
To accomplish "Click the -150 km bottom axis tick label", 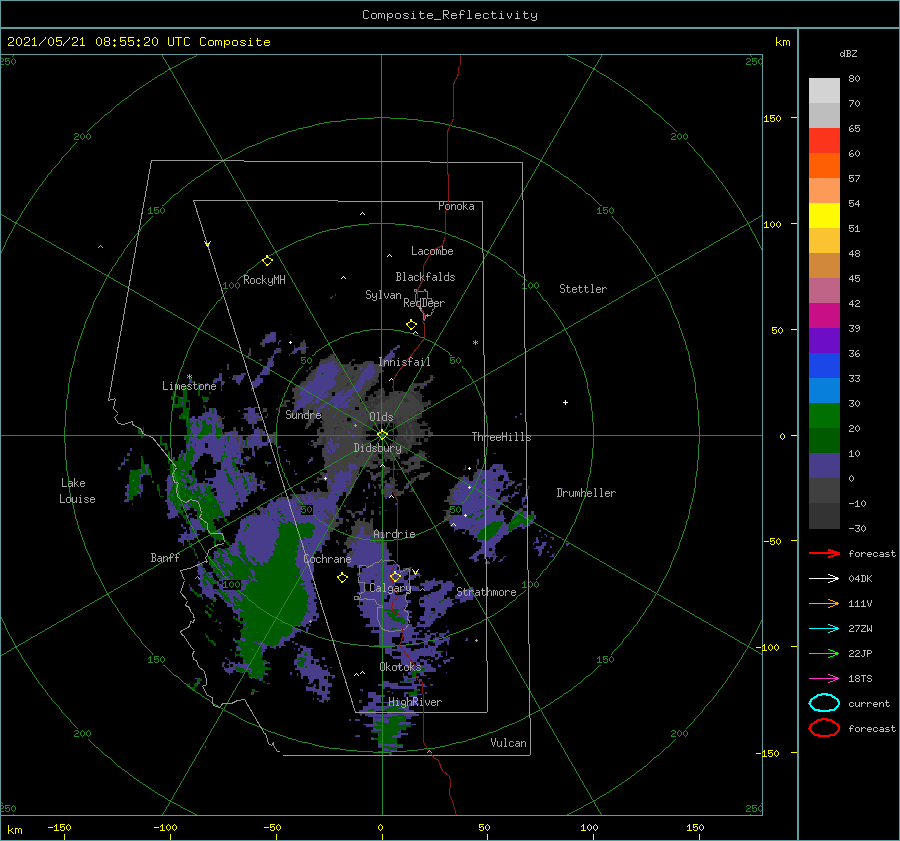I will point(59,827).
